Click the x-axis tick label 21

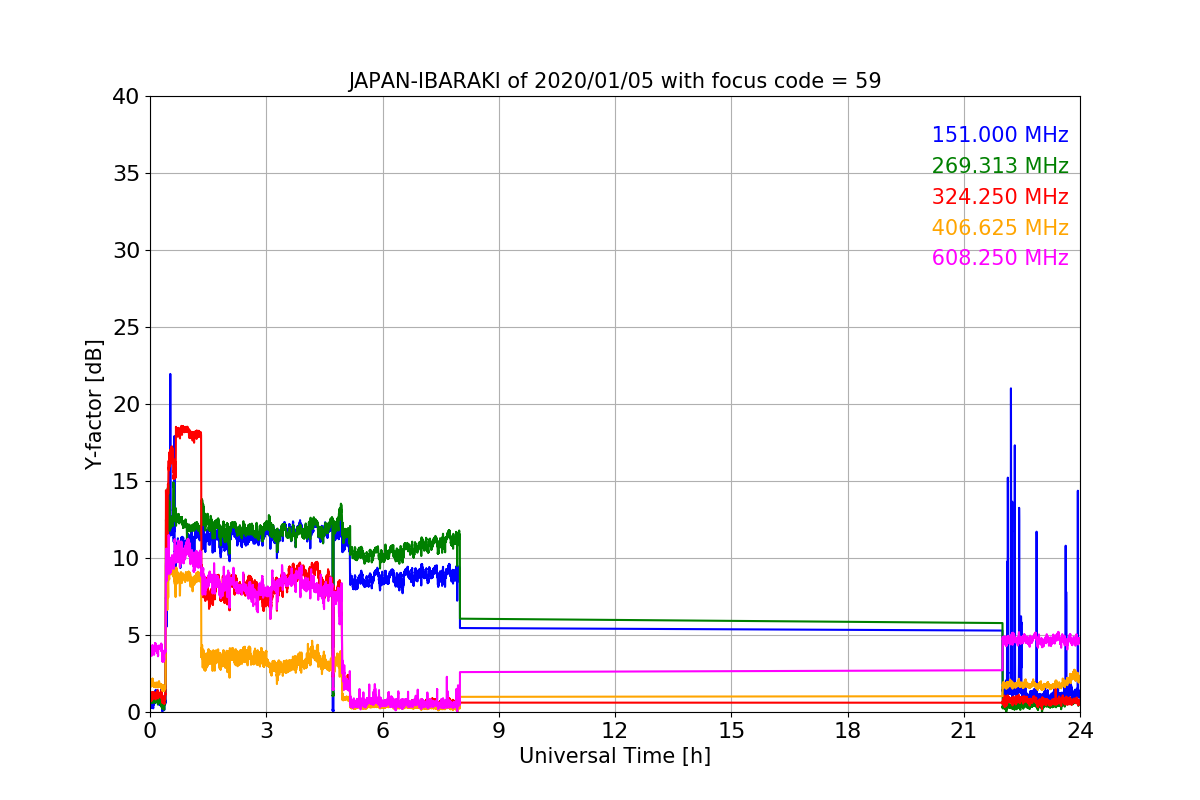pos(964,730)
